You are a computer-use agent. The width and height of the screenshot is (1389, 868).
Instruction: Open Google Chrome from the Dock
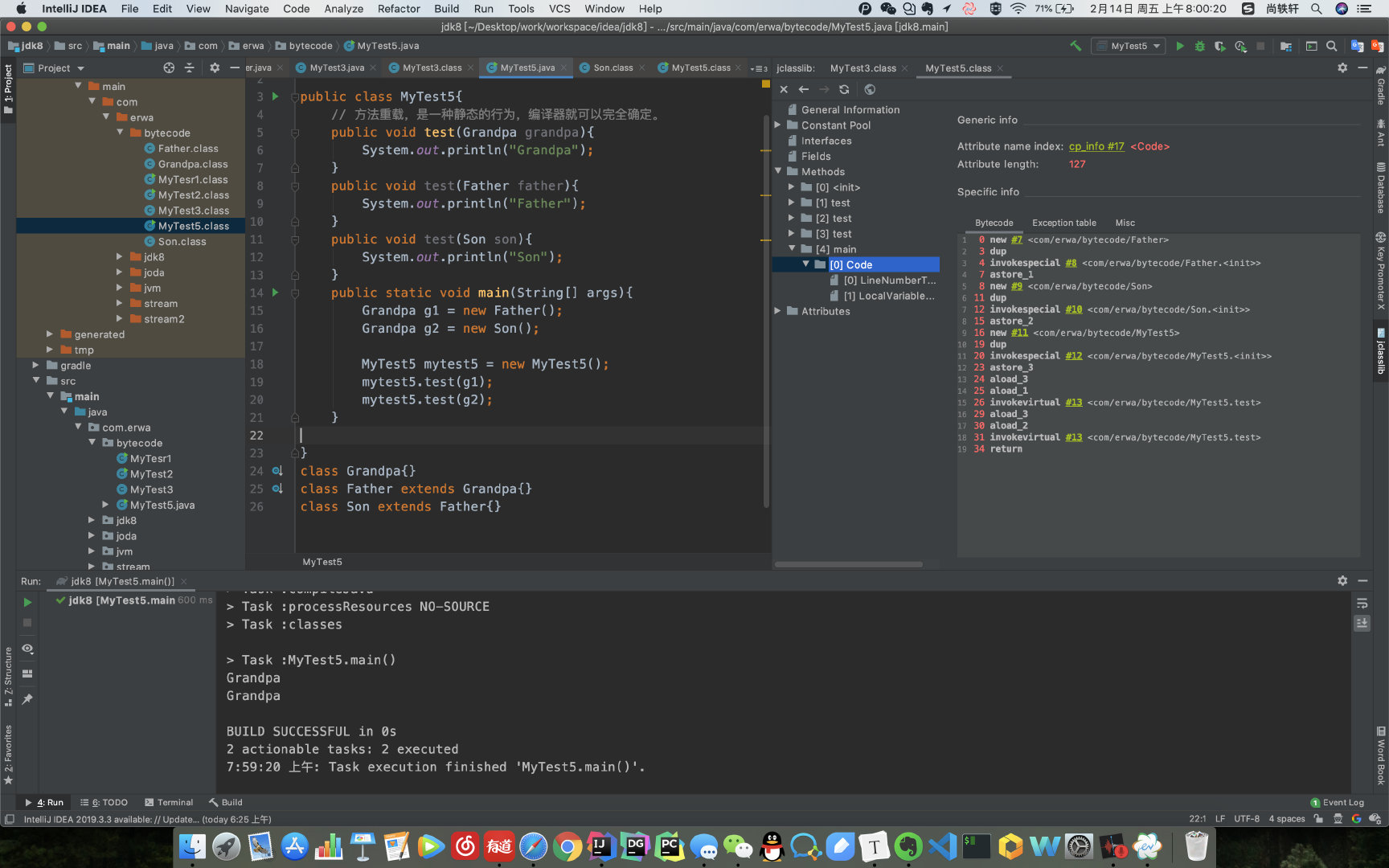(567, 846)
